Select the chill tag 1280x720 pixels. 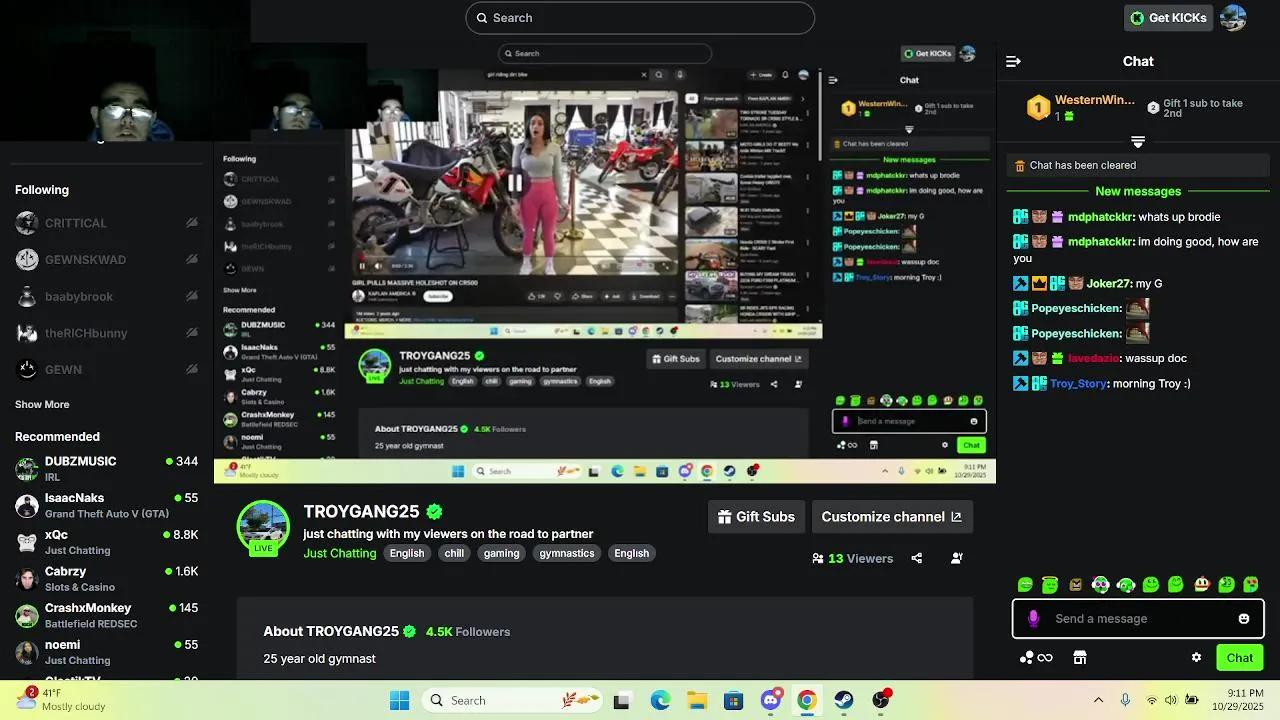coord(454,553)
